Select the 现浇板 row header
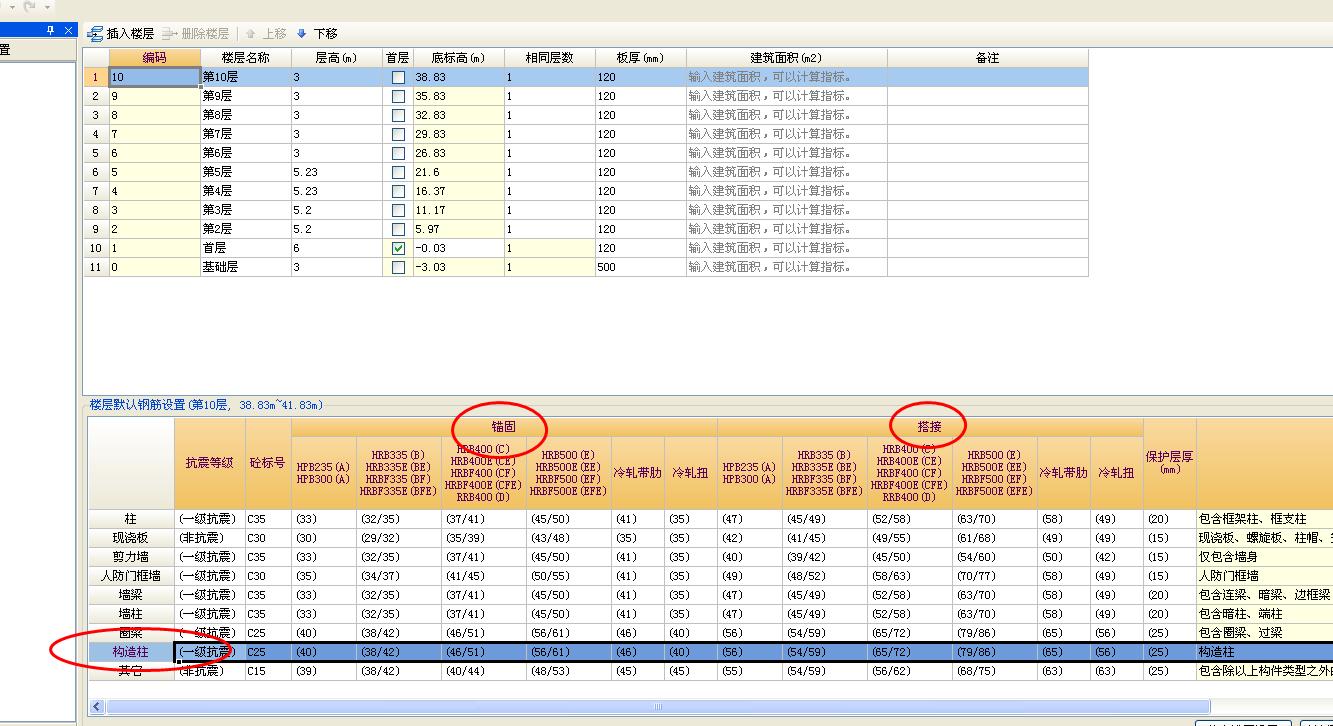 point(131,538)
